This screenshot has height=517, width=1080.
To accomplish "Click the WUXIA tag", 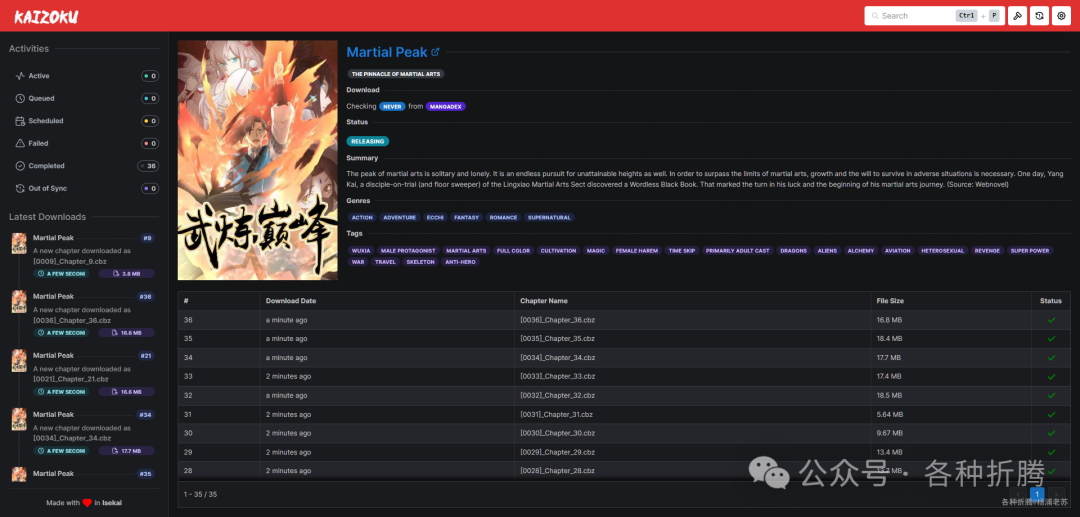I will (x=361, y=251).
